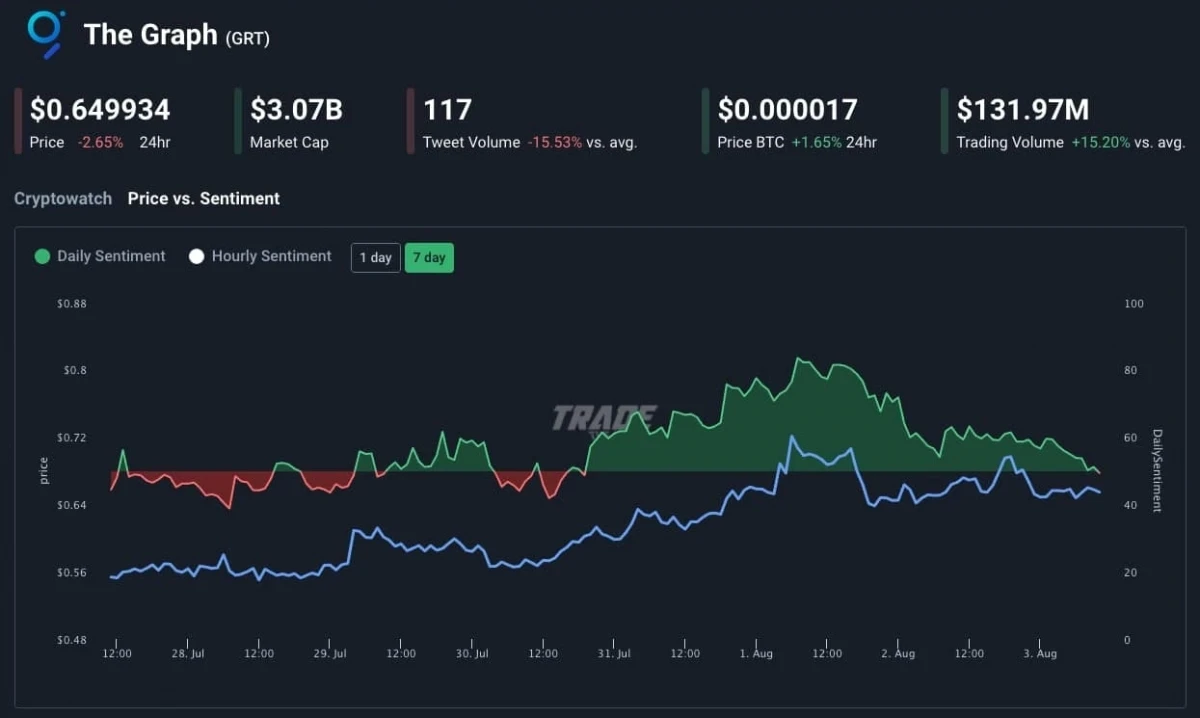Click the -2.65% price change indicator

100,142
